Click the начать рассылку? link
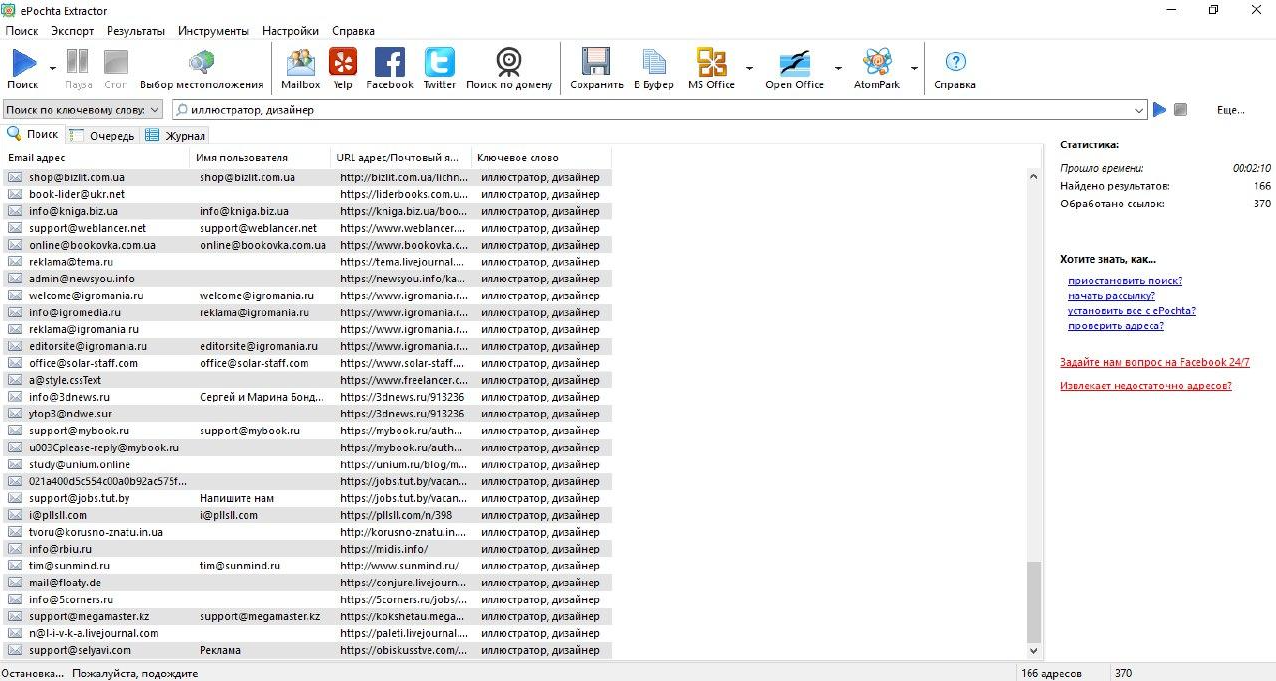Screen dimensions: 1276x681 (1111, 296)
